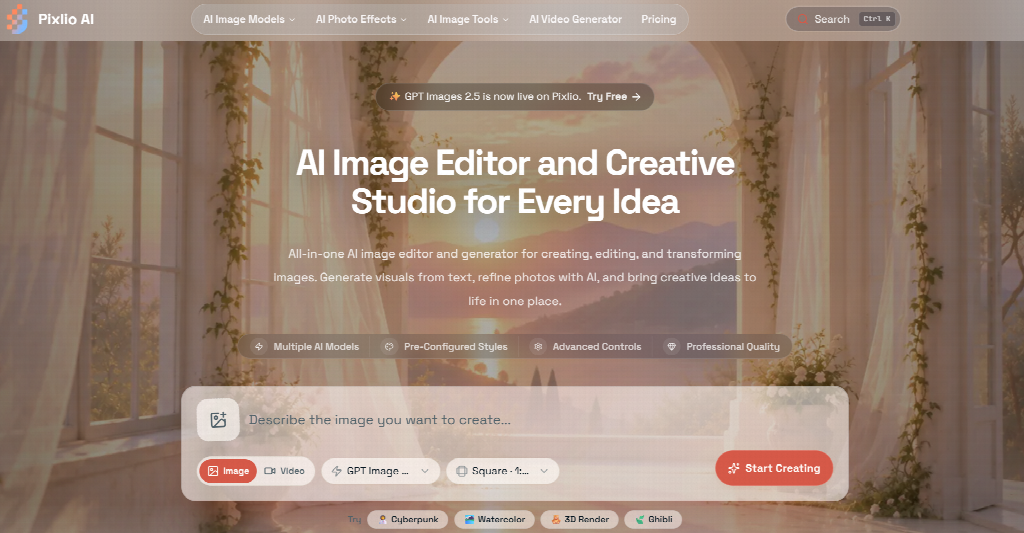Image resolution: width=1024 pixels, height=533 pixels.
Task: Click the Start Creating button
Action: 774,468
